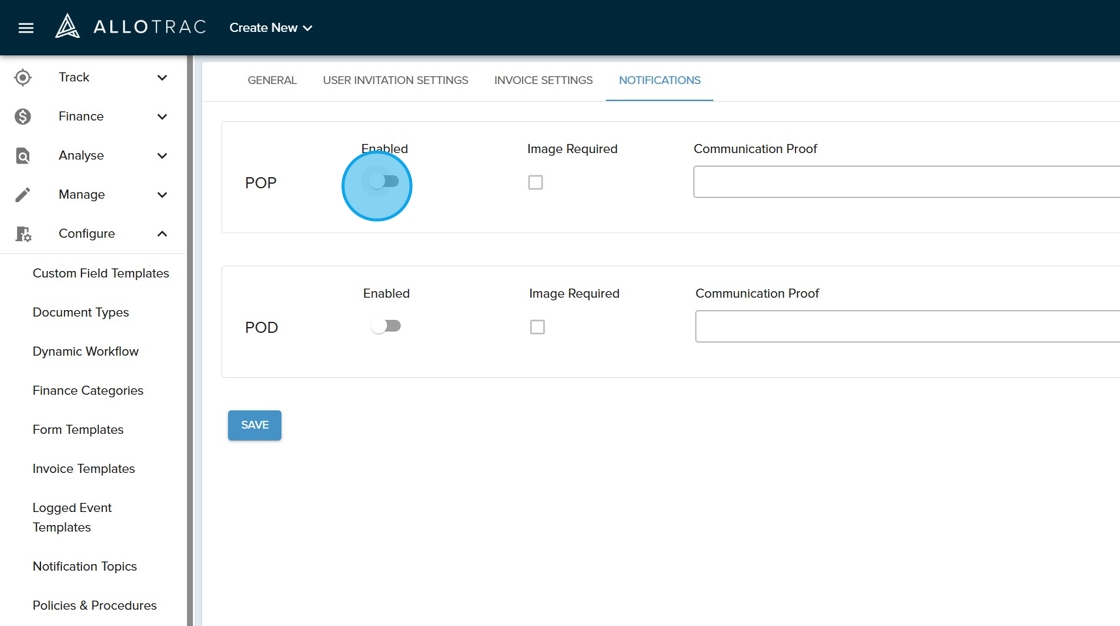Click the Allotrac logo icon
Screen dimensions: 1120x626
[x=67, y=27]
